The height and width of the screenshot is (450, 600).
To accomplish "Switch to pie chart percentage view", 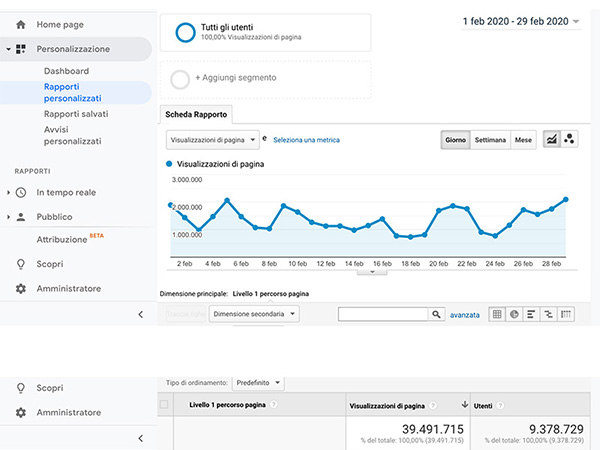I will click(x=514, y=315).
